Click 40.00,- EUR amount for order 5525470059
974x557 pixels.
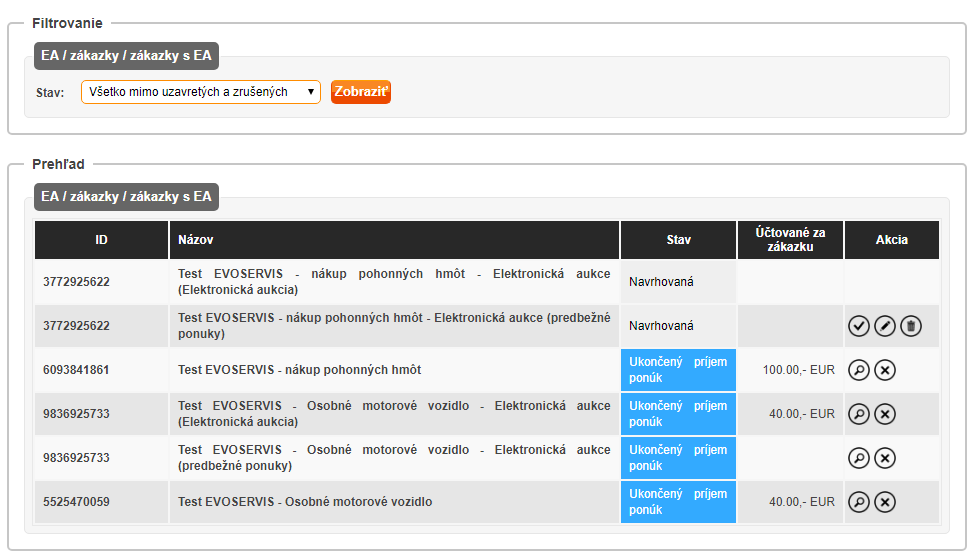(x=802, y=502)
